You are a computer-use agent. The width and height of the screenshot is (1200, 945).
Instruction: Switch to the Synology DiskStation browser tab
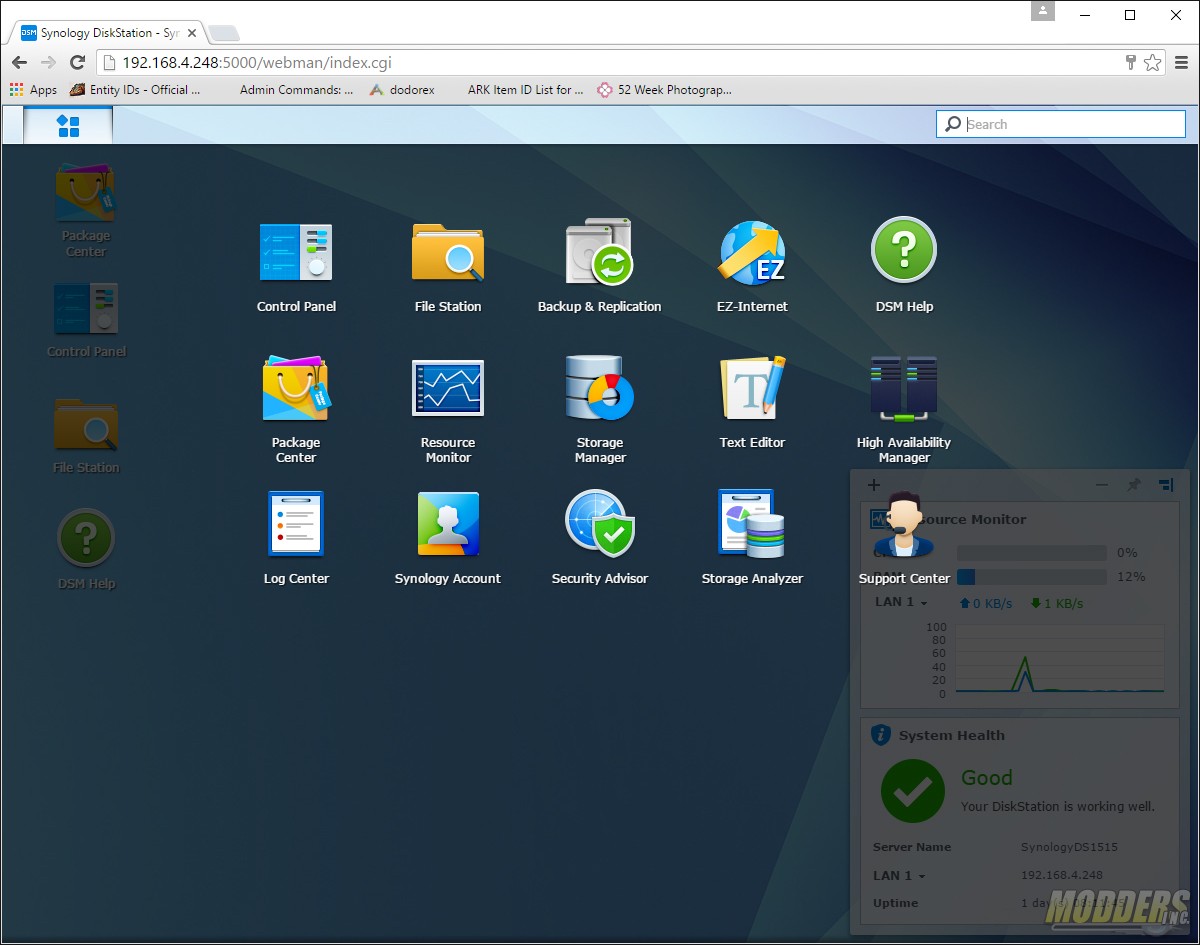[110, 33]
